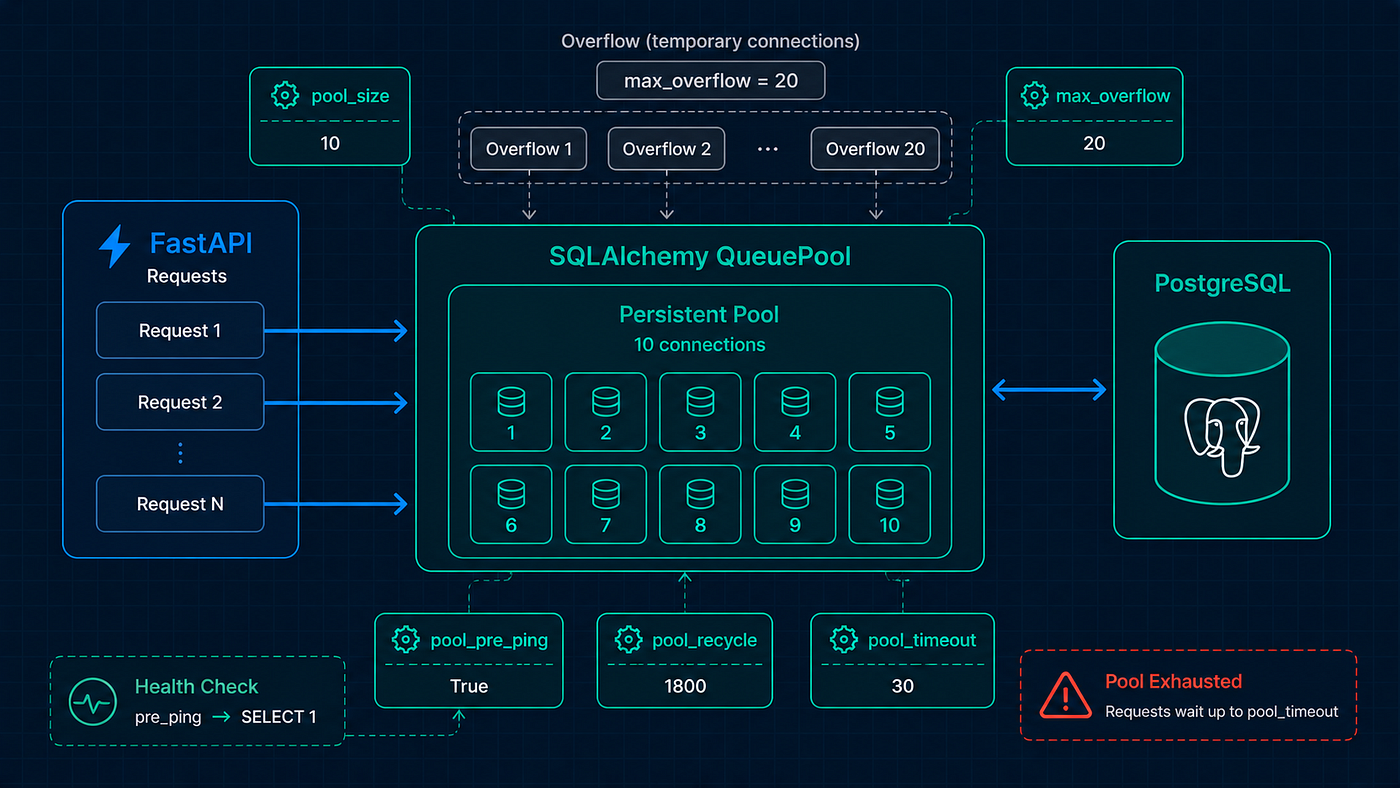Click the Overflow 20 box
Screen dimensions: 1400x788
pos(875,149)
